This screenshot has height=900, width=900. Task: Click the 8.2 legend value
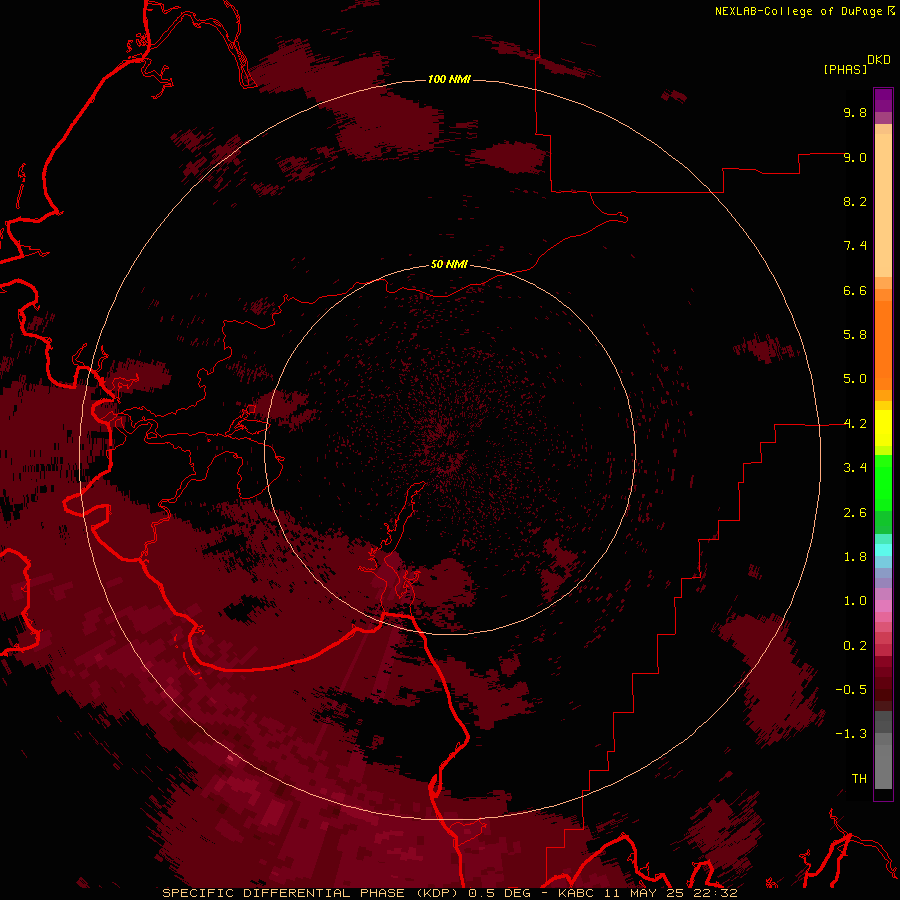pos(855,201)
